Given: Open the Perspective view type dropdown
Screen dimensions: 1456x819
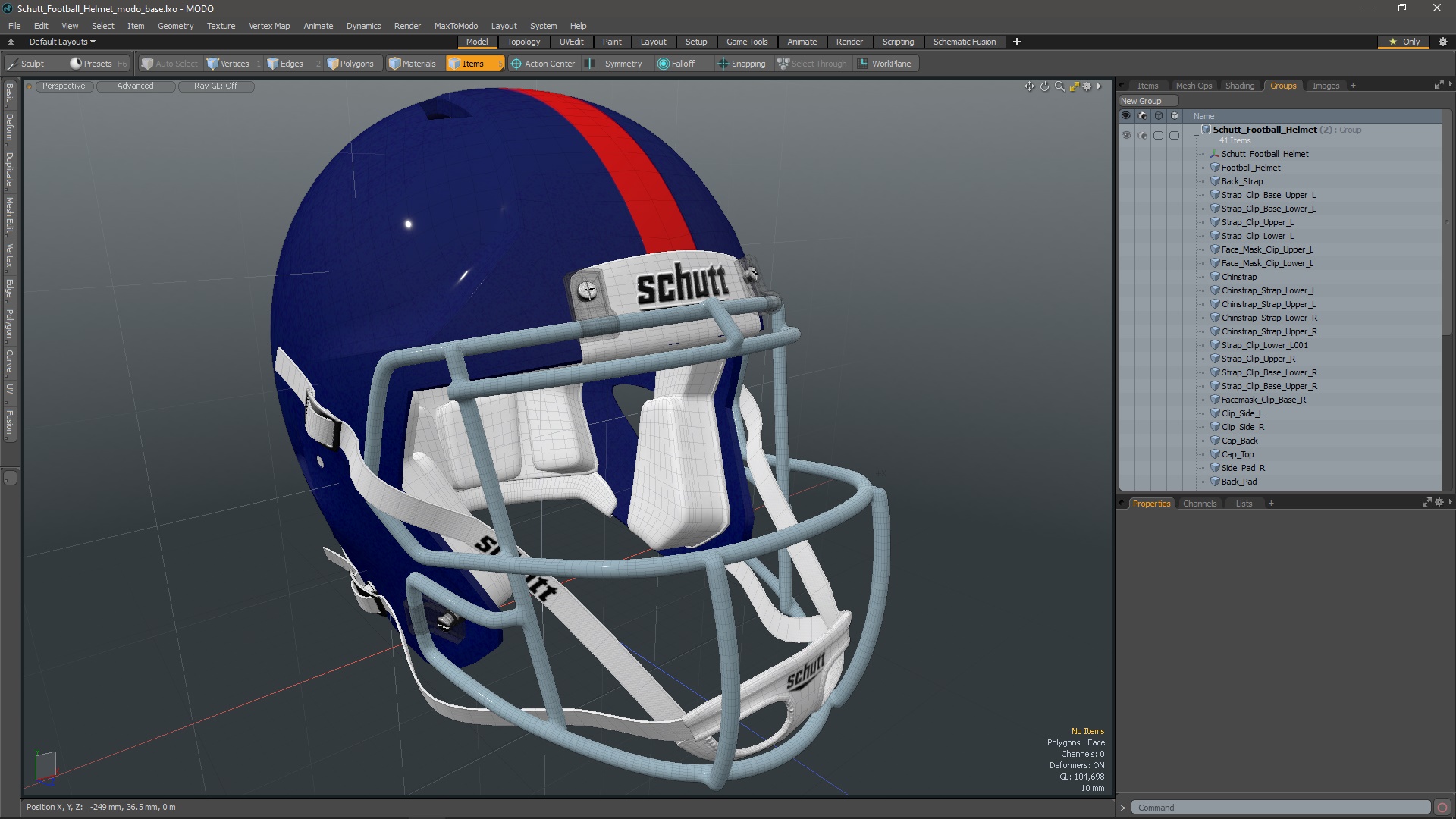Looking at the screenshot, I should click(x=64, y=86).
